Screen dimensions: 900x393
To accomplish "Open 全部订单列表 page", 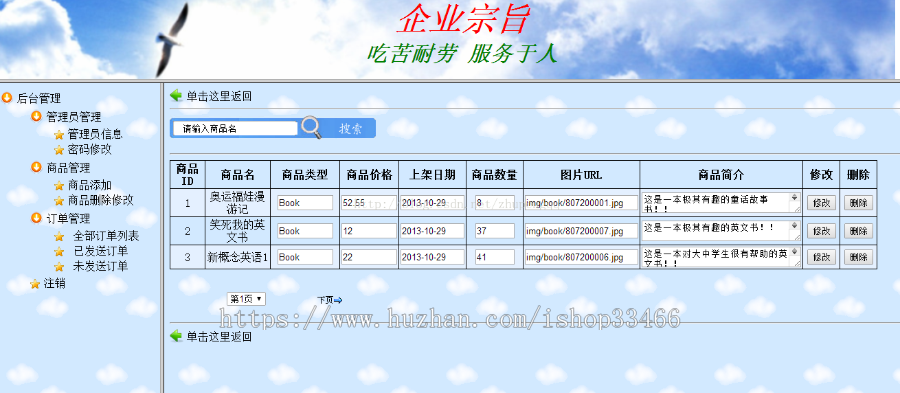I will (106, 236).
